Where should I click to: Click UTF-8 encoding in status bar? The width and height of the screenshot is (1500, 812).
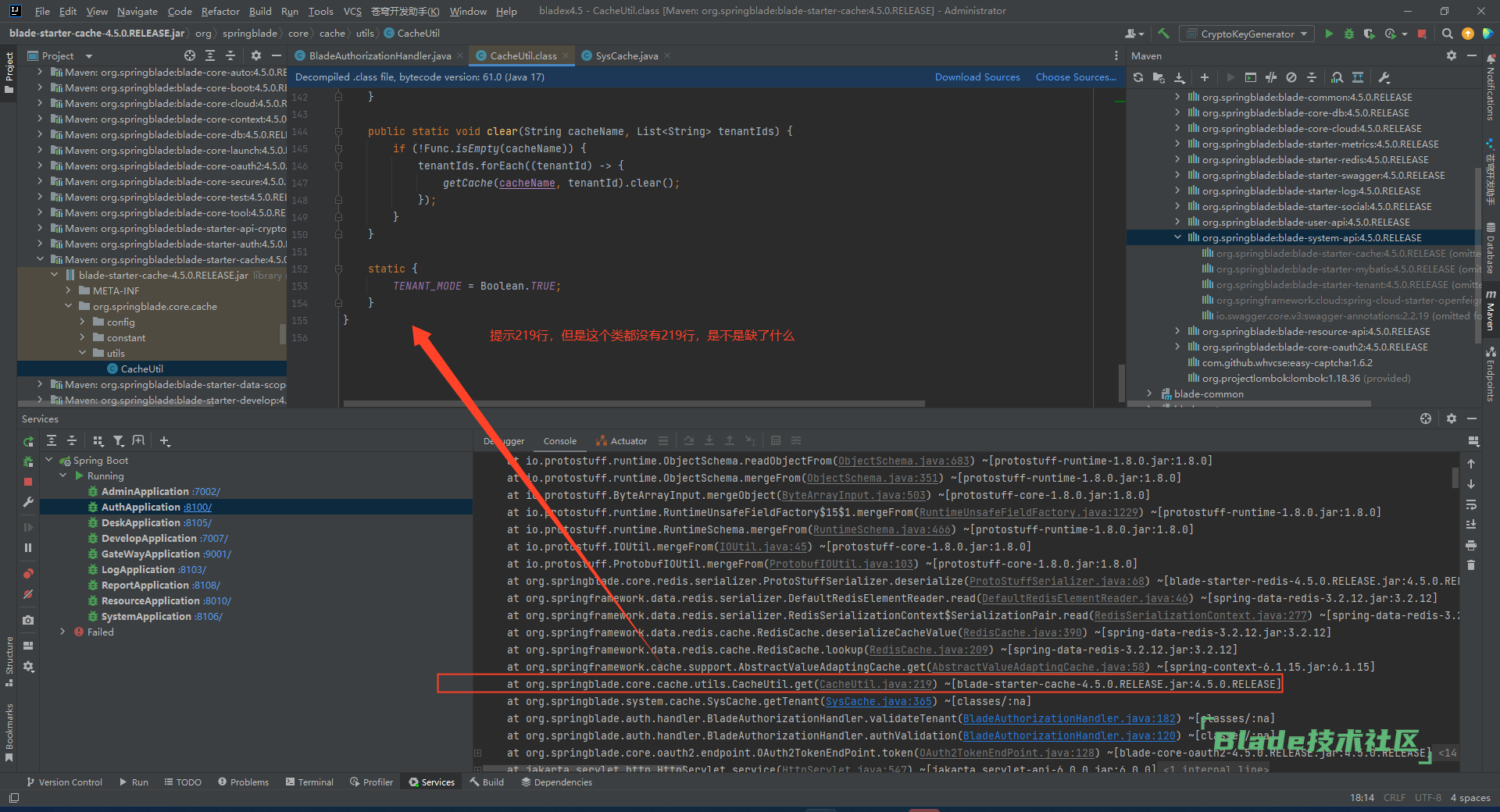click(1427, 797)
